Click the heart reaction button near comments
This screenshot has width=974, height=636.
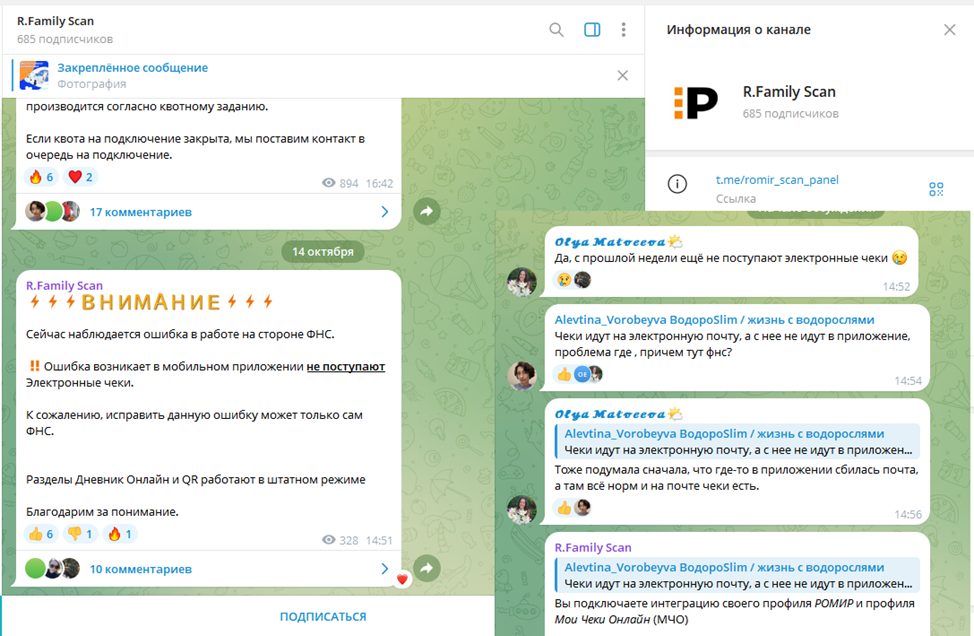[402, 580]
